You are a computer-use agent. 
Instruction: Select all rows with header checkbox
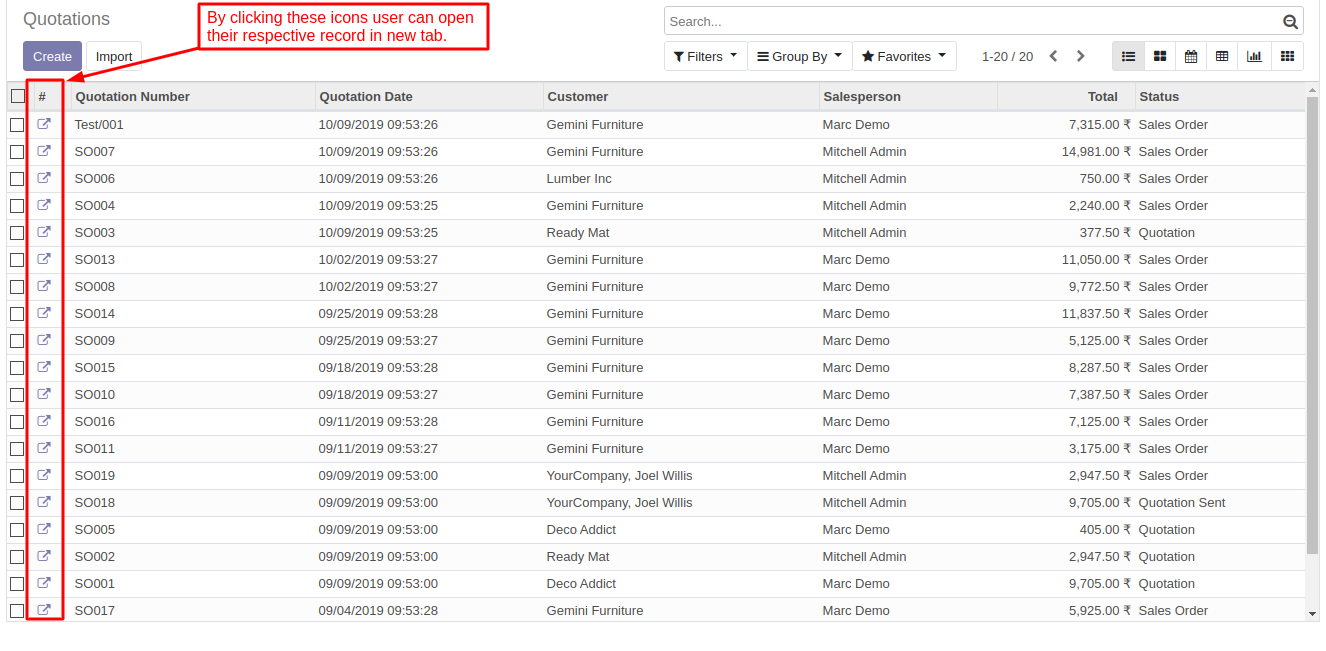[x=18, y=97]
